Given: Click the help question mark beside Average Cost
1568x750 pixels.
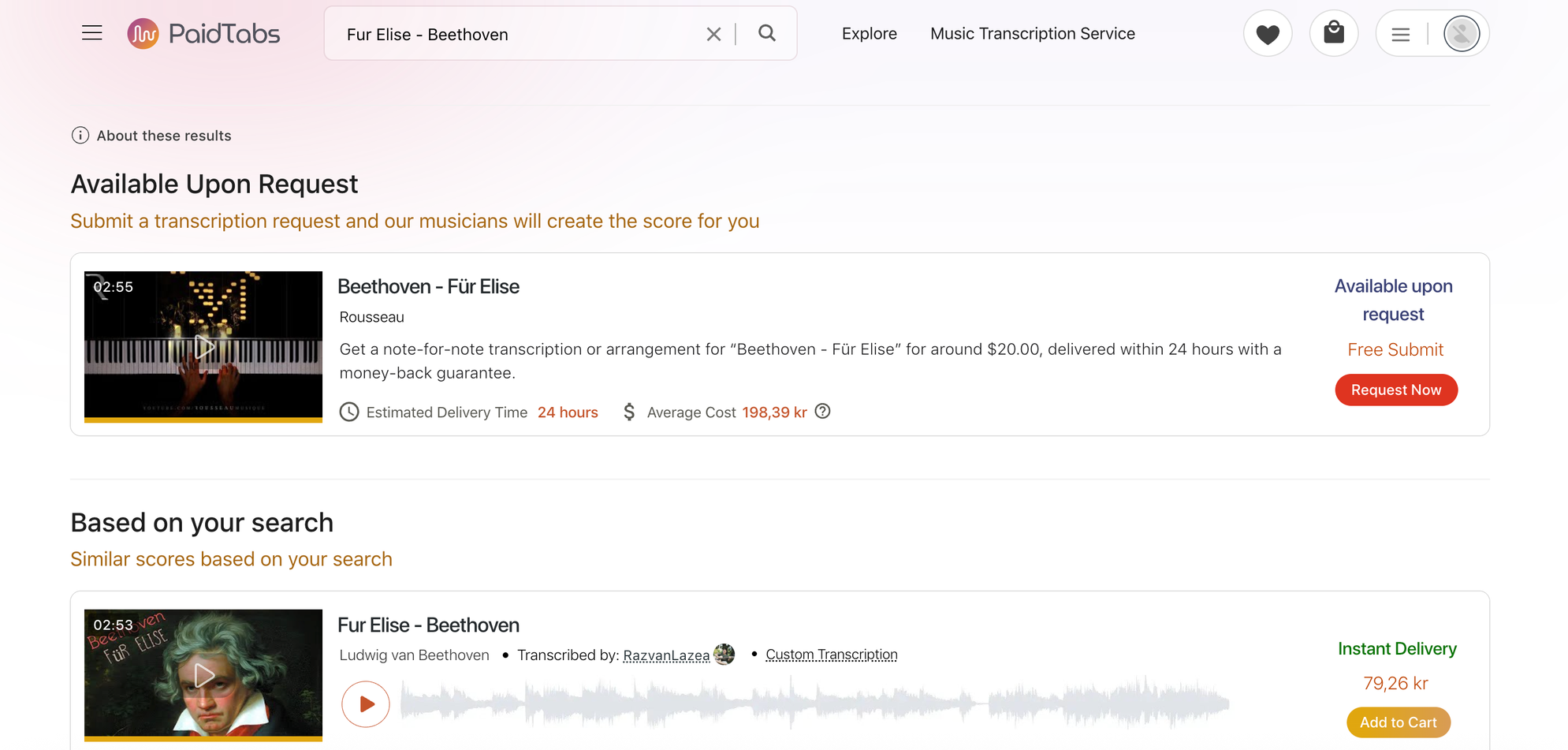Looking at the screenshot, I should point(823,412).
